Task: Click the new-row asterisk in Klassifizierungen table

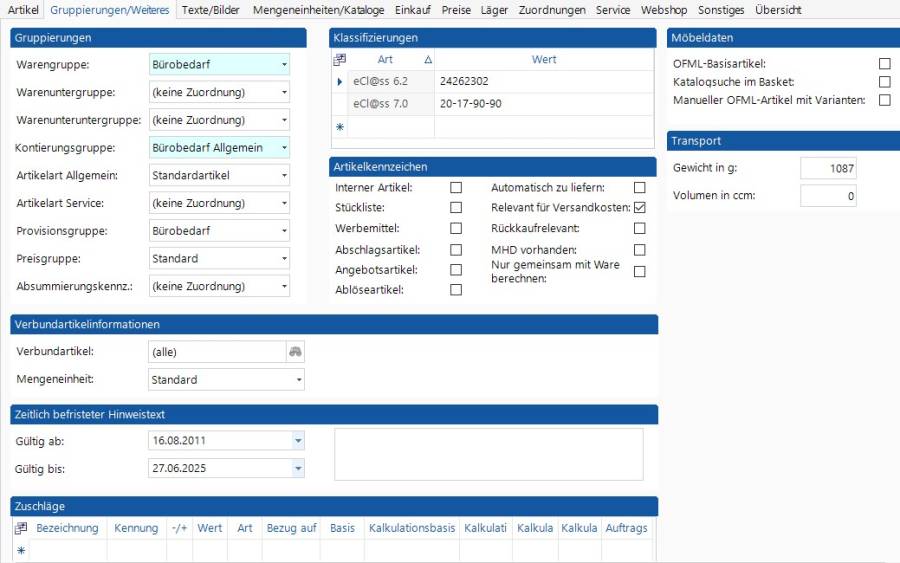Action: pyautogui.click(x=339, y=127)
